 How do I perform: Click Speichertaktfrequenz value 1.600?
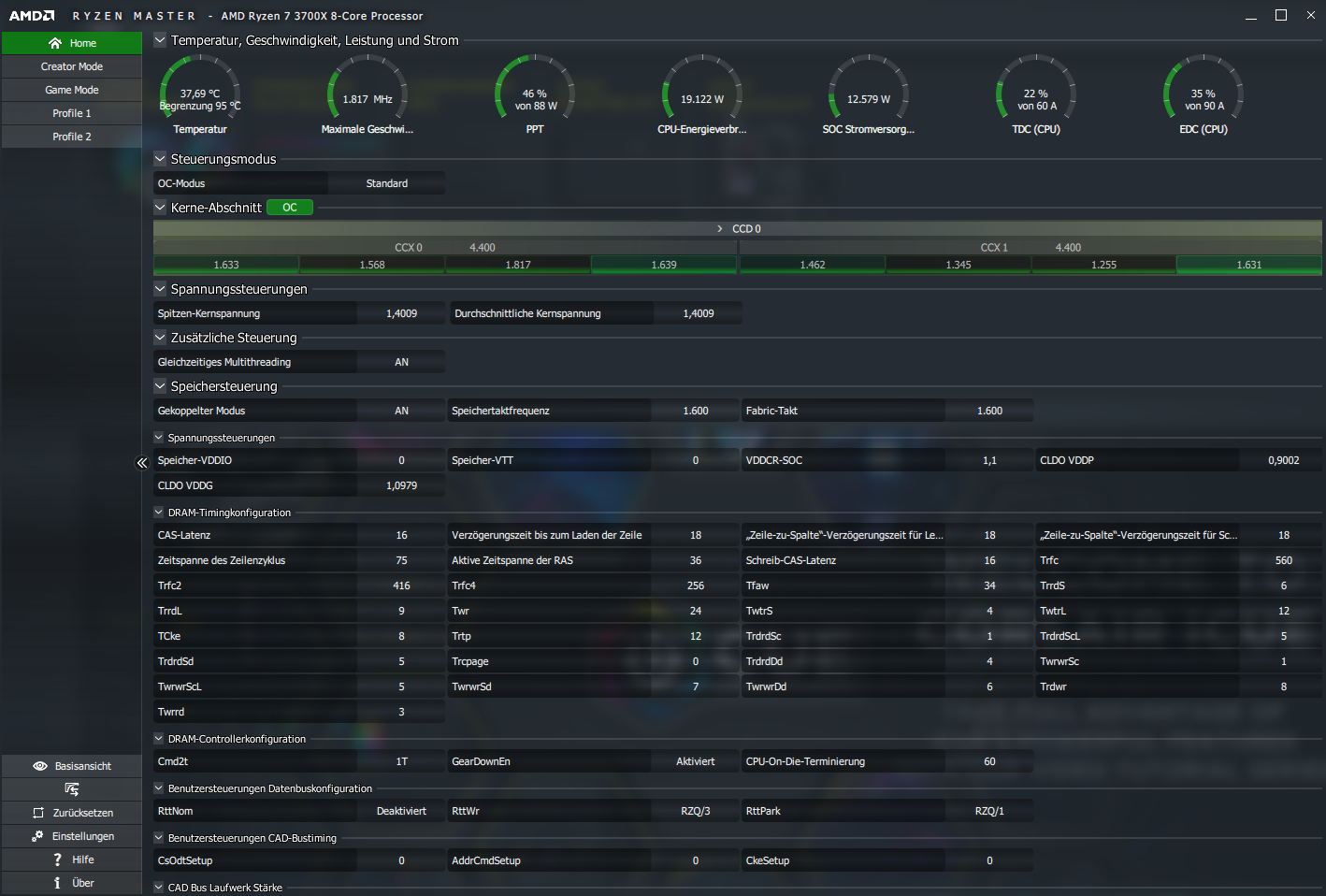pos(696,411)
